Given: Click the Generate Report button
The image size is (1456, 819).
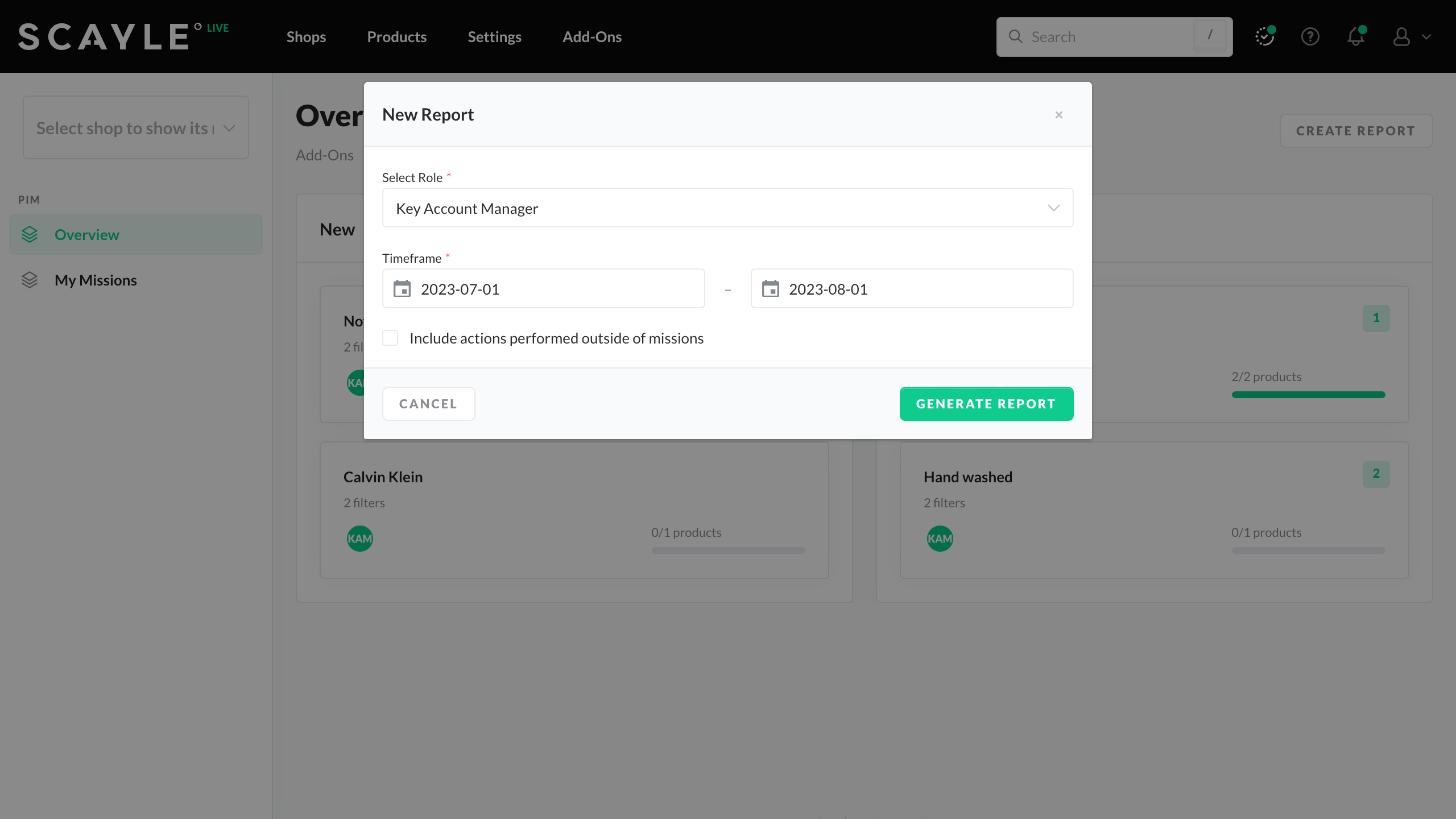Looking at the screenshot, I should pyautogui.click(x=986, y=404).
